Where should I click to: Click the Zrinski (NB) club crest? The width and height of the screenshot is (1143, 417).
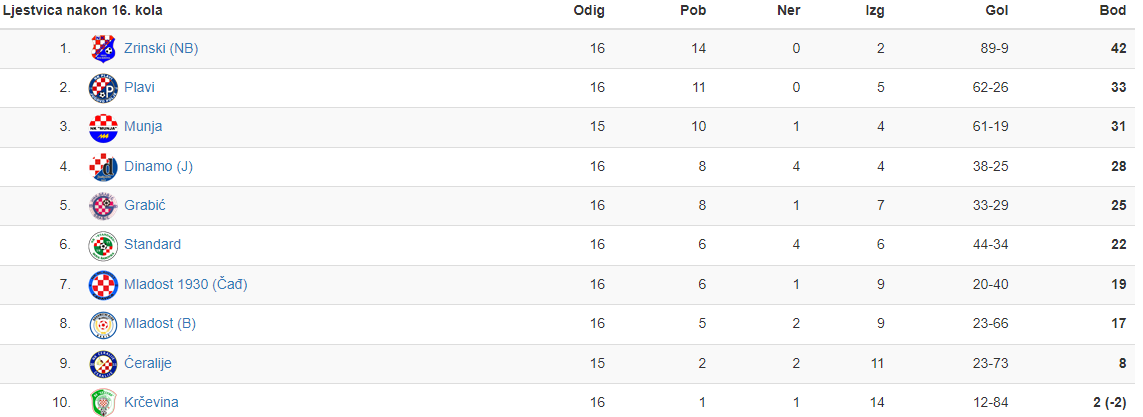click(103, 49)
